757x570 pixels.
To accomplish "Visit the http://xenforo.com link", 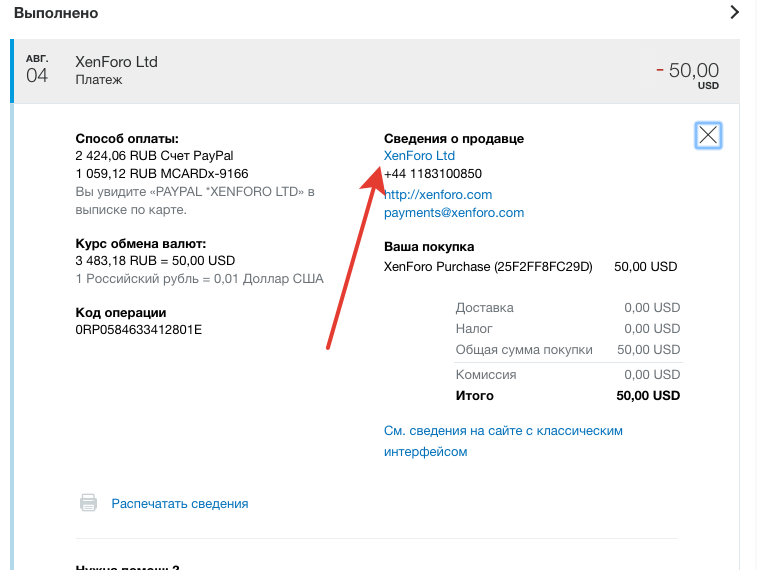I will click(438, 195).
